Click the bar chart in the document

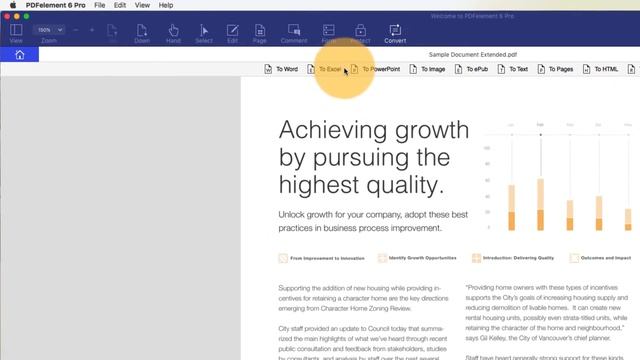tap(561, 177)
